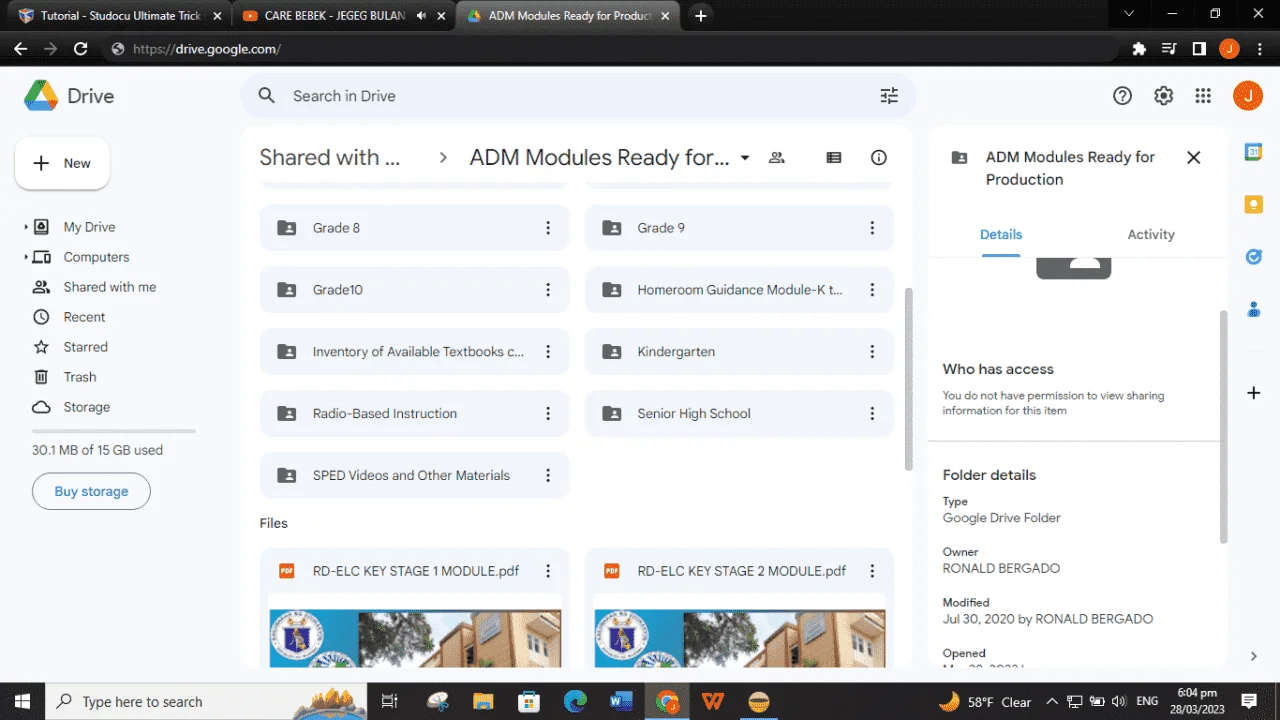Open Drive search options filter icon
Image resolution: width=1280 pixels, height=720 pixels.
click(x=889, y=96)
